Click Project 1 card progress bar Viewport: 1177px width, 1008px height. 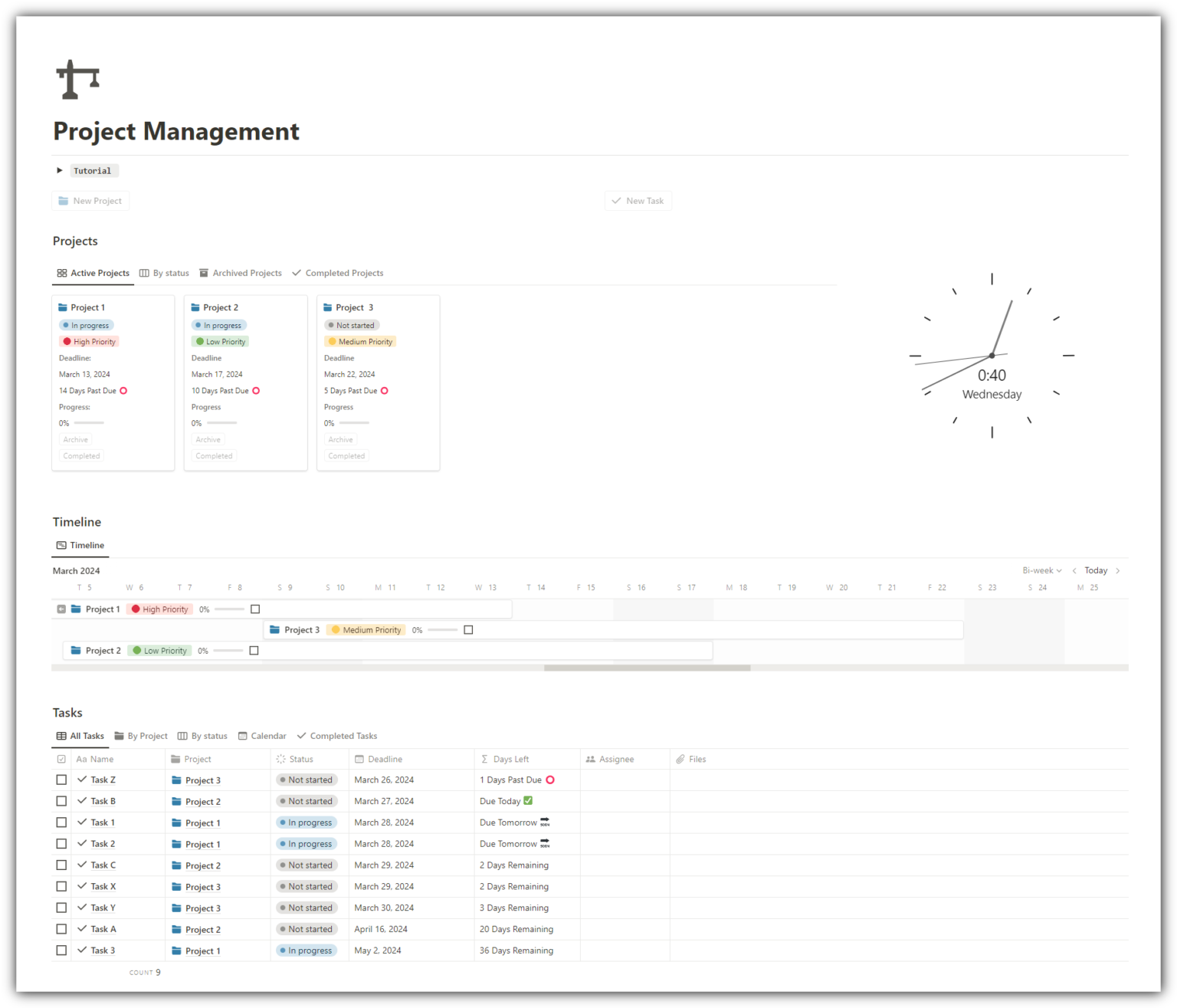[x=89, y=423]
